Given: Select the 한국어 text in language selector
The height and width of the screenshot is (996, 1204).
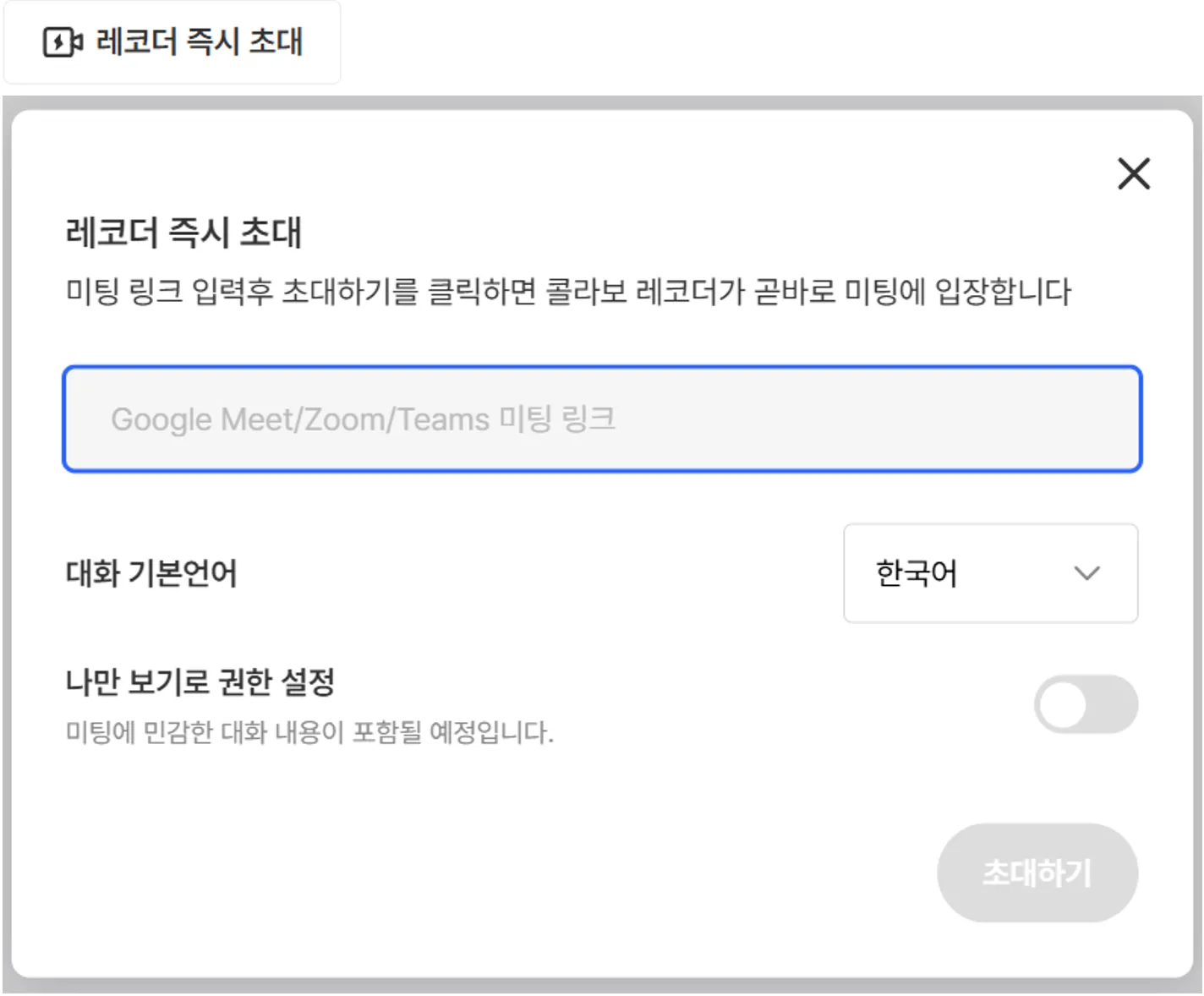Looking at the screenshot, I should click(x=917, y=573).
